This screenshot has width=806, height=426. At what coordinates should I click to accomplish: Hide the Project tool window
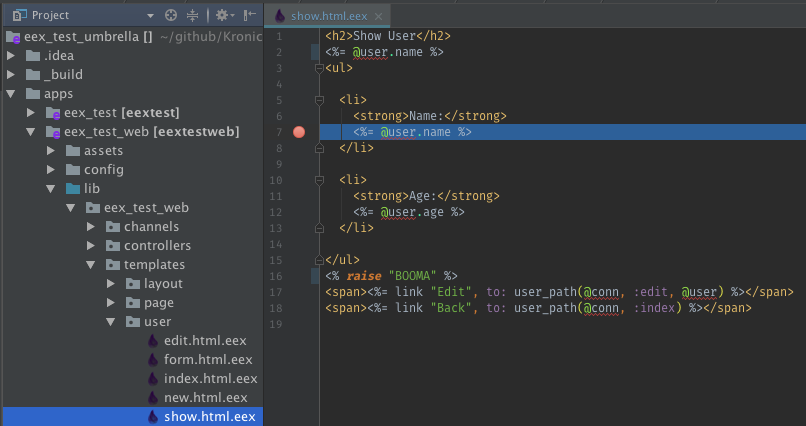(x=249, y=16)
